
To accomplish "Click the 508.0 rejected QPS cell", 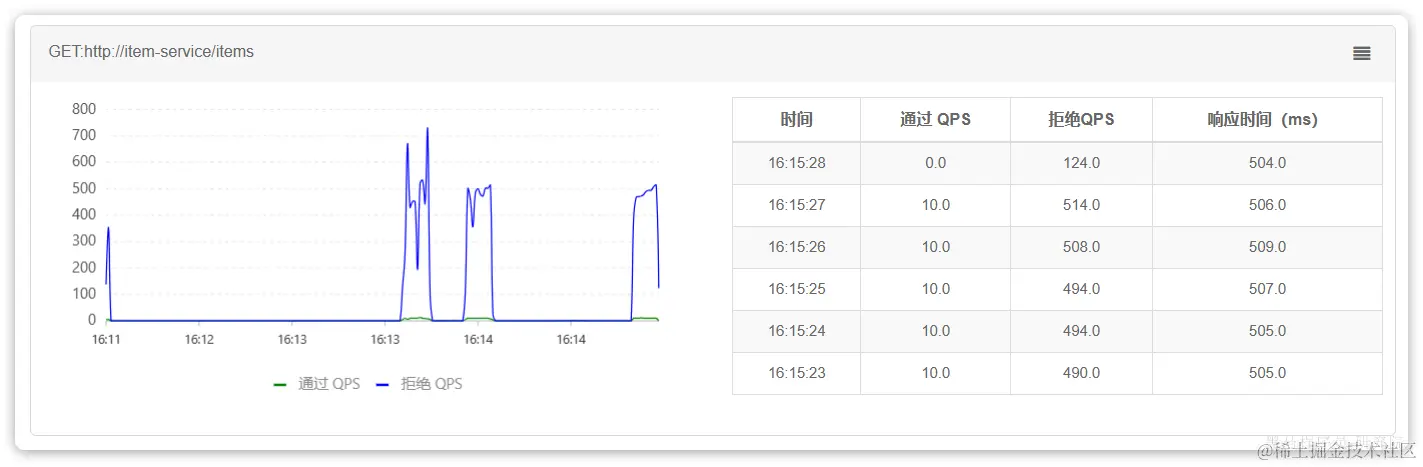I will tap(1081, 247).
